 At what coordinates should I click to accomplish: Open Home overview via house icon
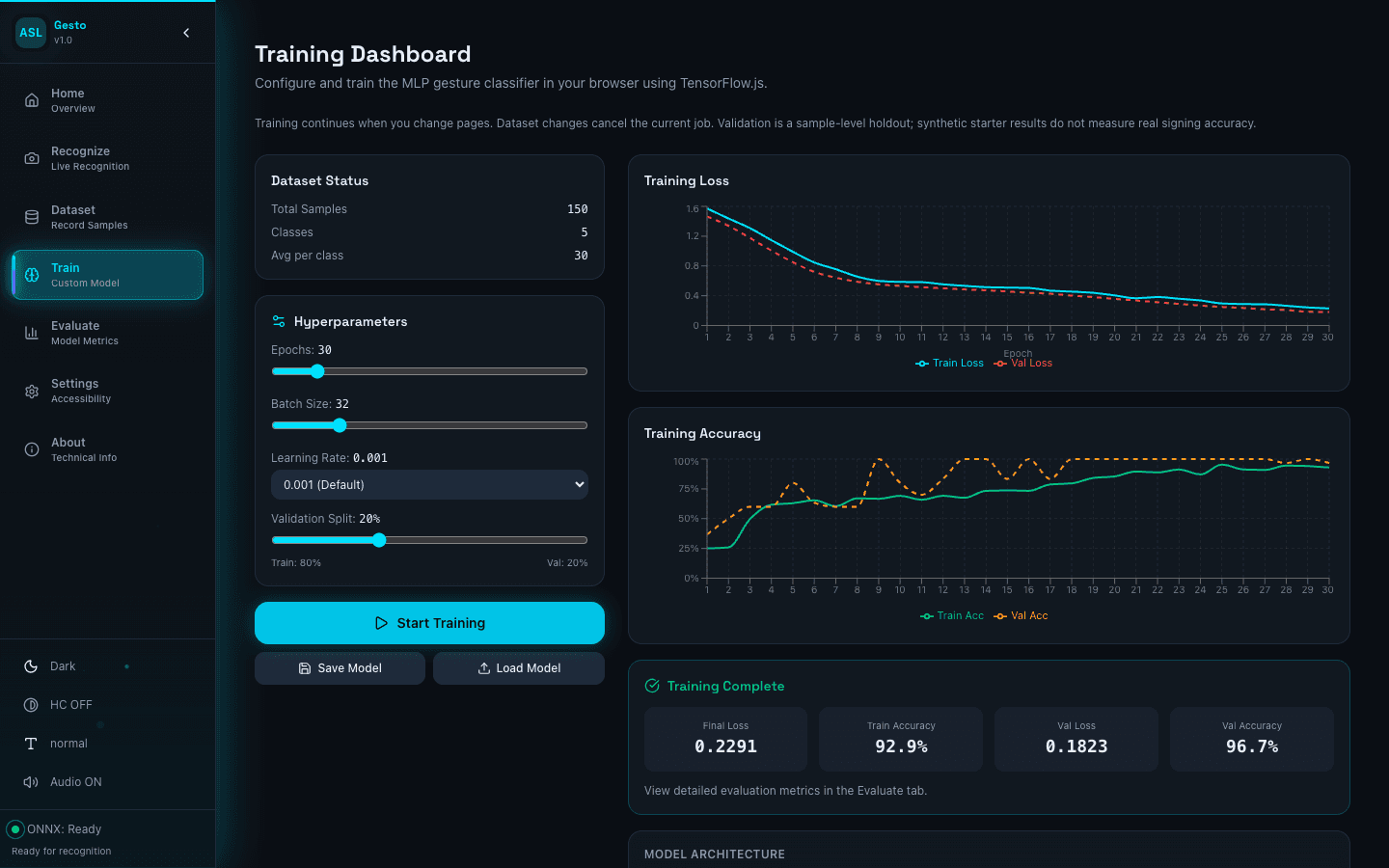[x=32, y=100]
